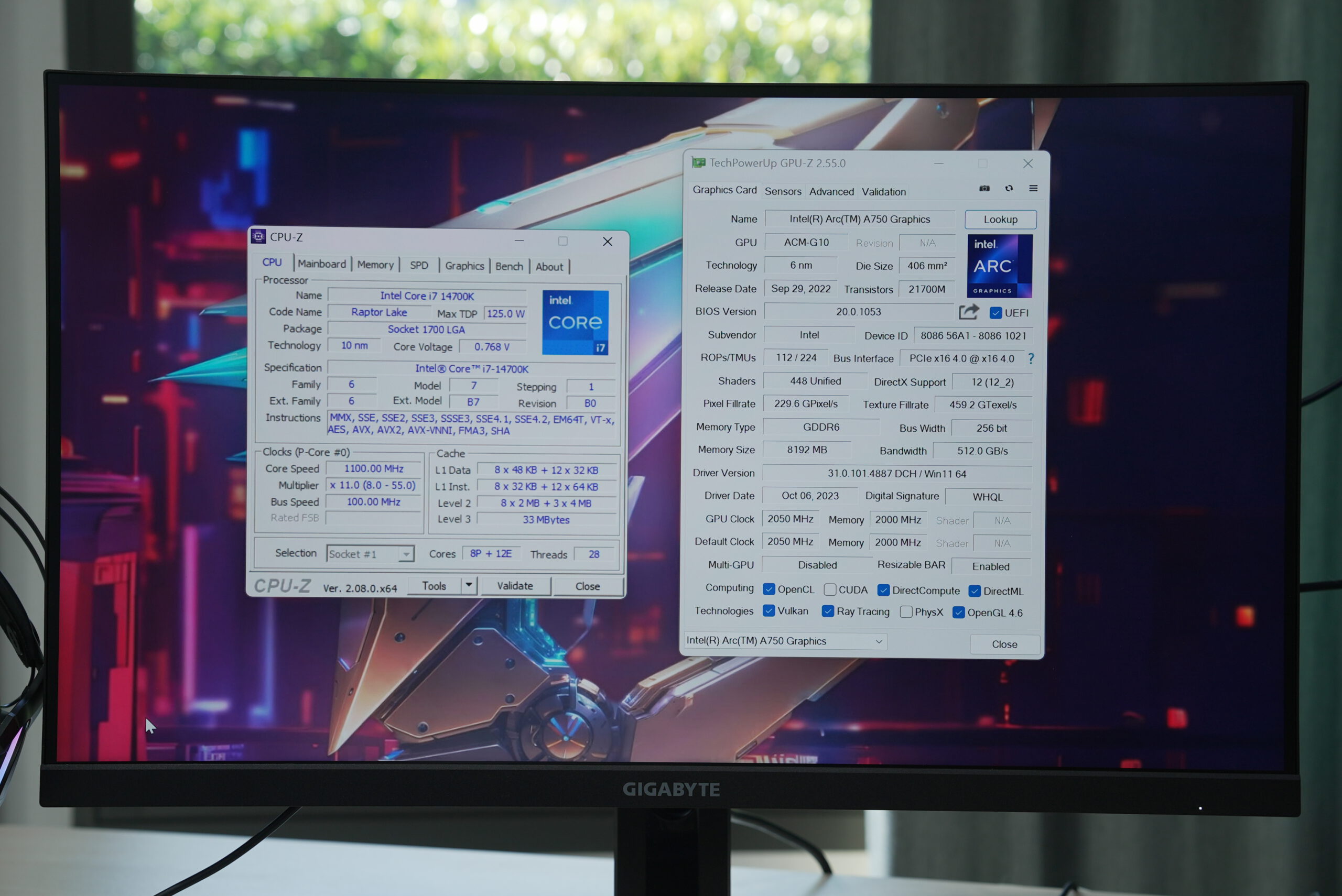Screen dimensions: 1342x896
Task: Click the Threads value 28
Action: point(594,554)
